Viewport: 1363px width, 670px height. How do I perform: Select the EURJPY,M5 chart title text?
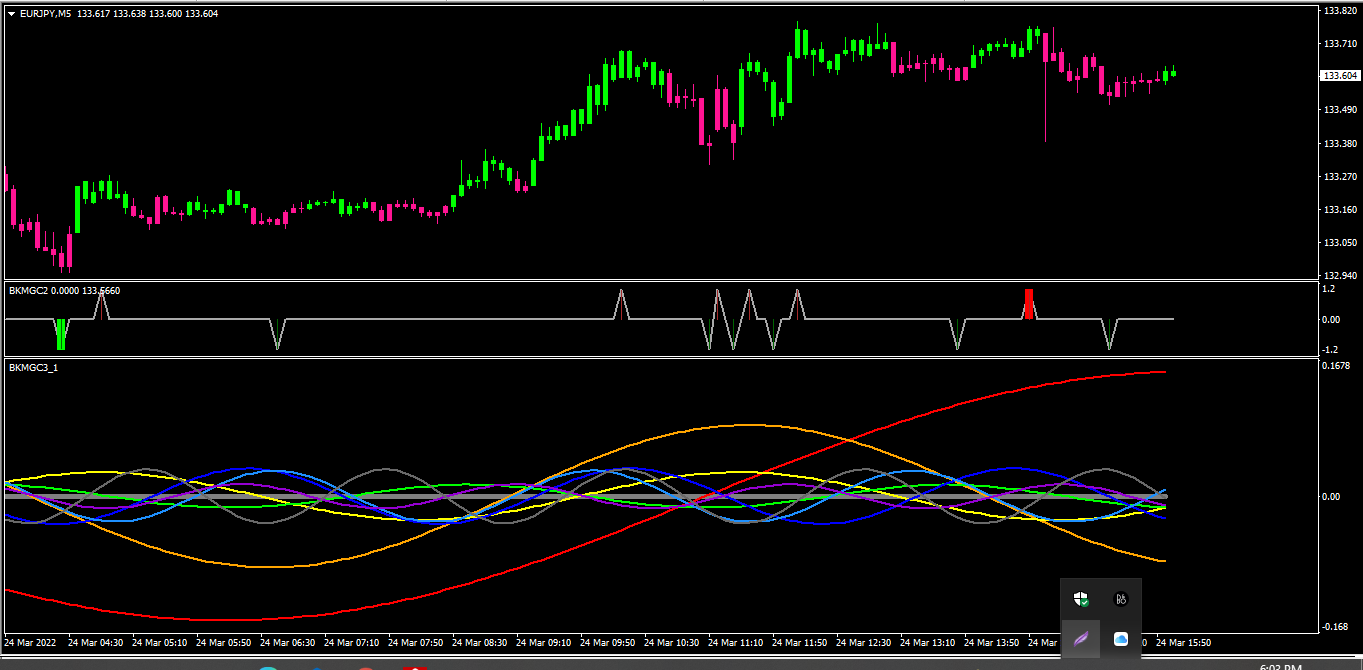pyautogui.click(x=49, y=13)
